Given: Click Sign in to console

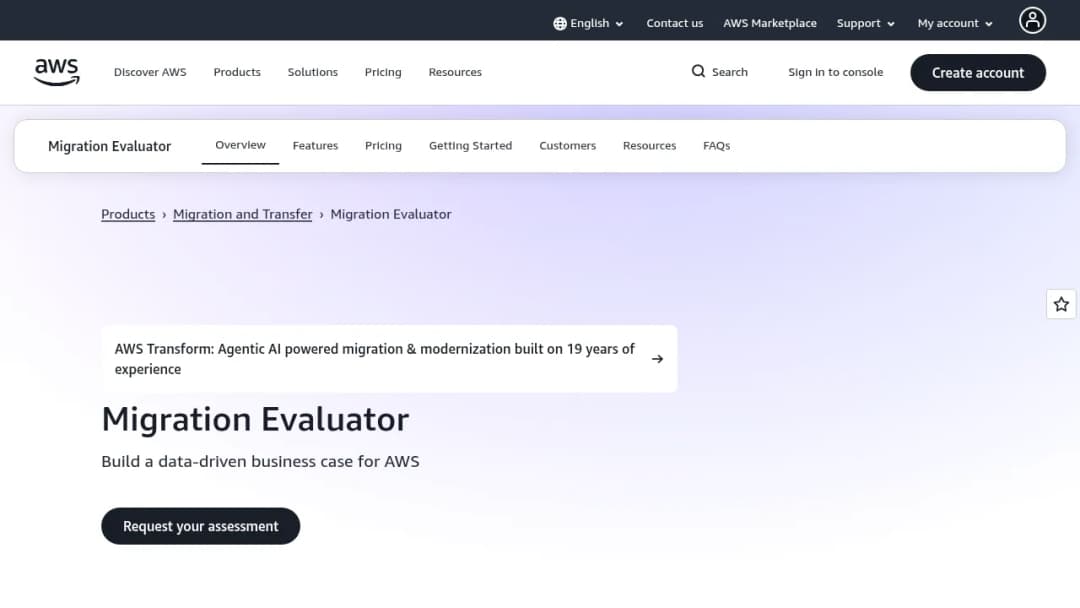Looking at the screenshot, I should point(835,72).
